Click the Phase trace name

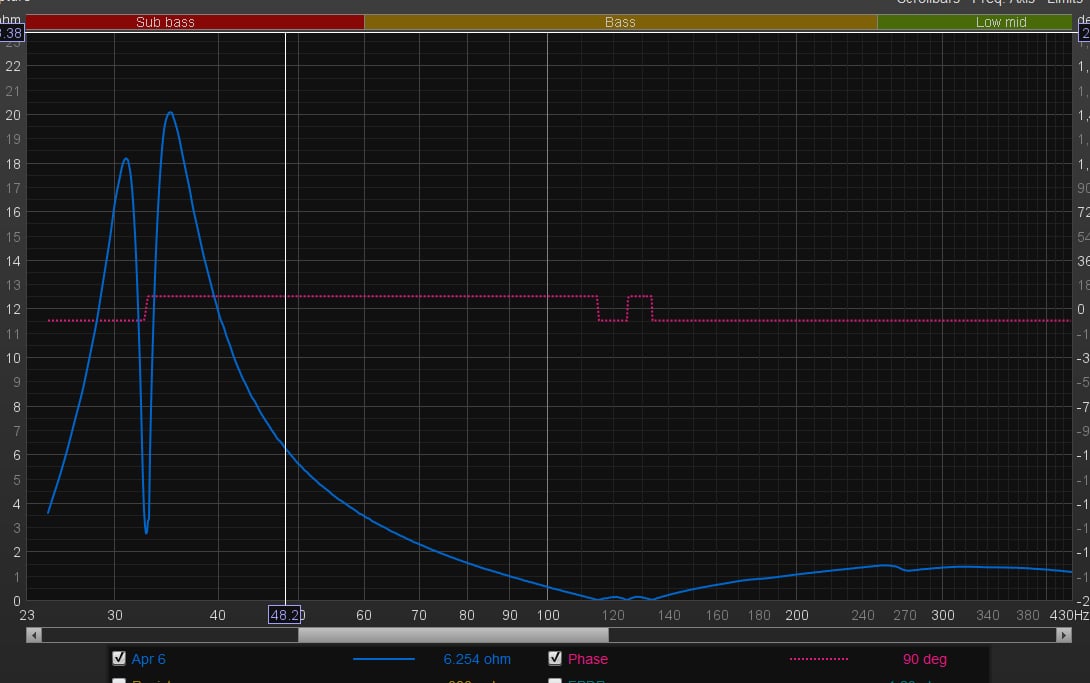click(x=587, y=659)
